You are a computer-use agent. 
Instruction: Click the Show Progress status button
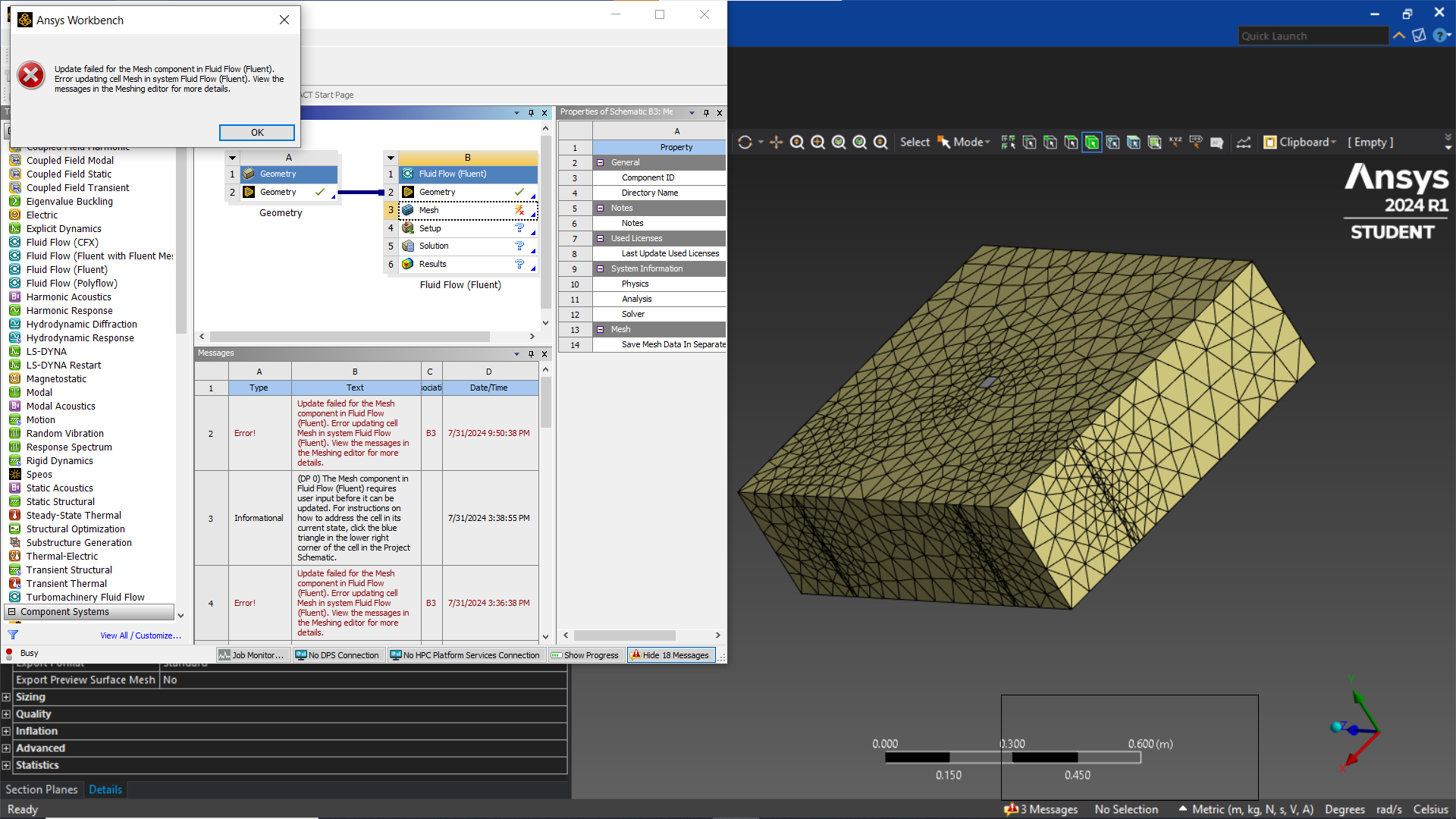[585, 655]
